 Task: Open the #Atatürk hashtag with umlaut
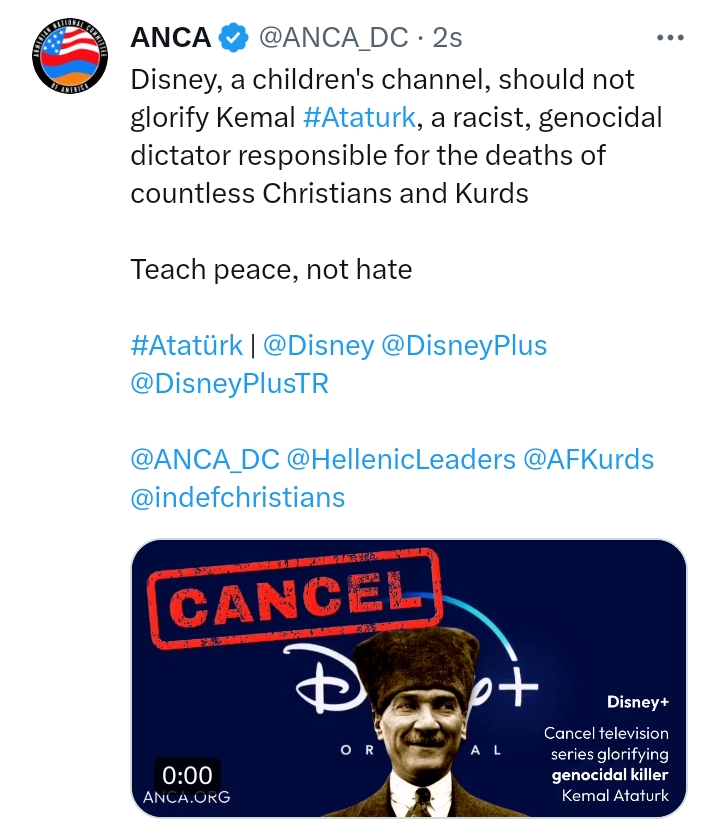click(x=186, y=345)
